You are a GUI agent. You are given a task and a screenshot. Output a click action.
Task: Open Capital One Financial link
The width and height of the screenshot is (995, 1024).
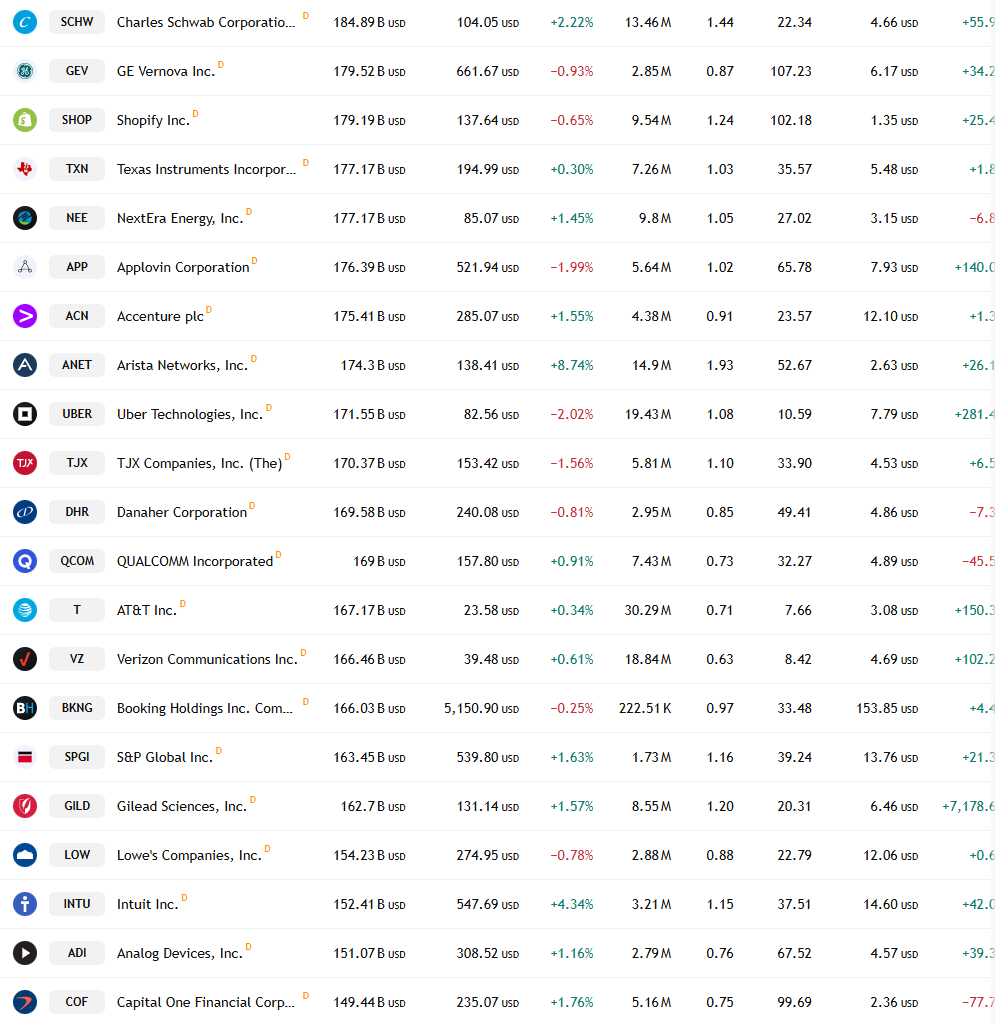pyautogui.click(x=206, y=1002)
